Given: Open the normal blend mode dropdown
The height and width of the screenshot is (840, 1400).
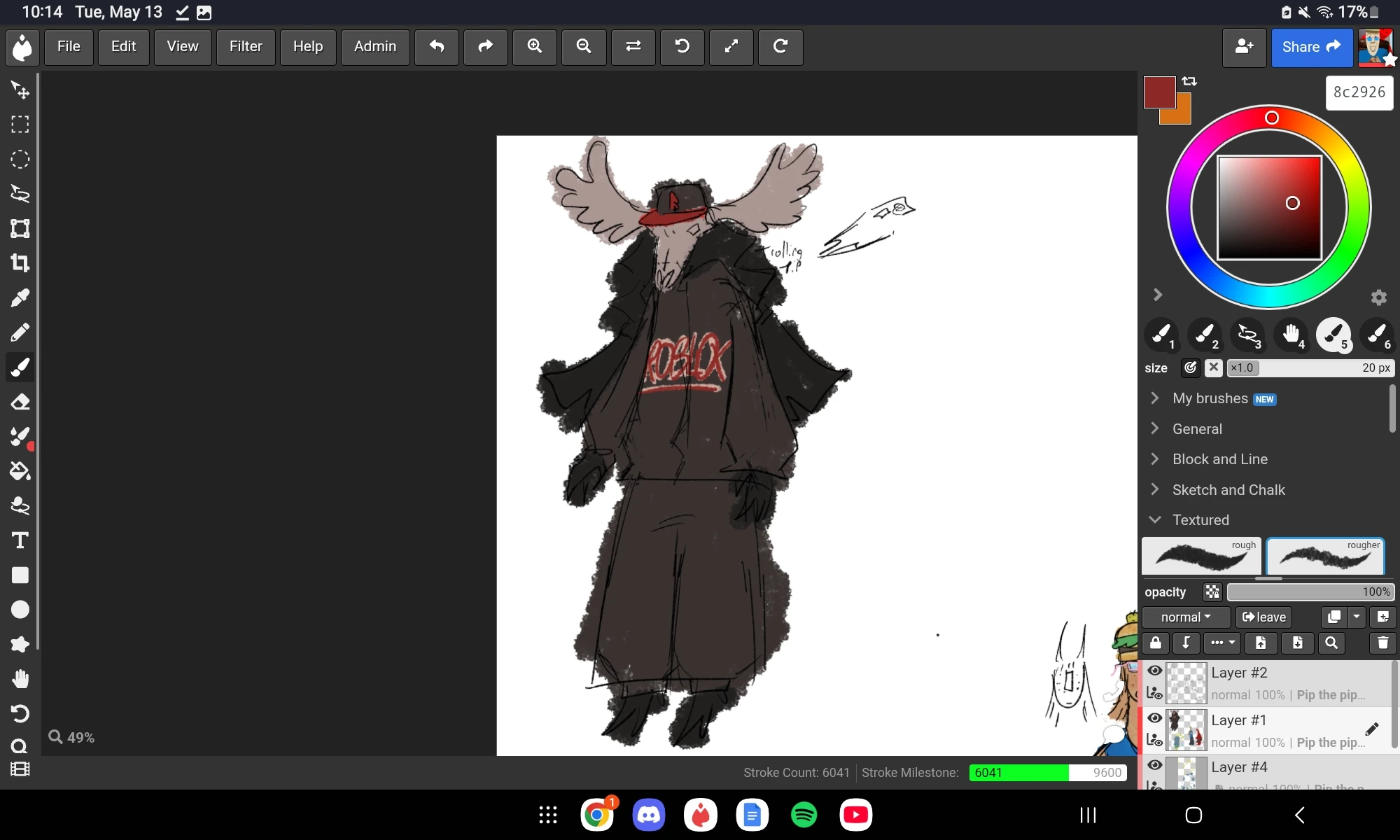Looking at the screenshot, I should pos(1185,617).
